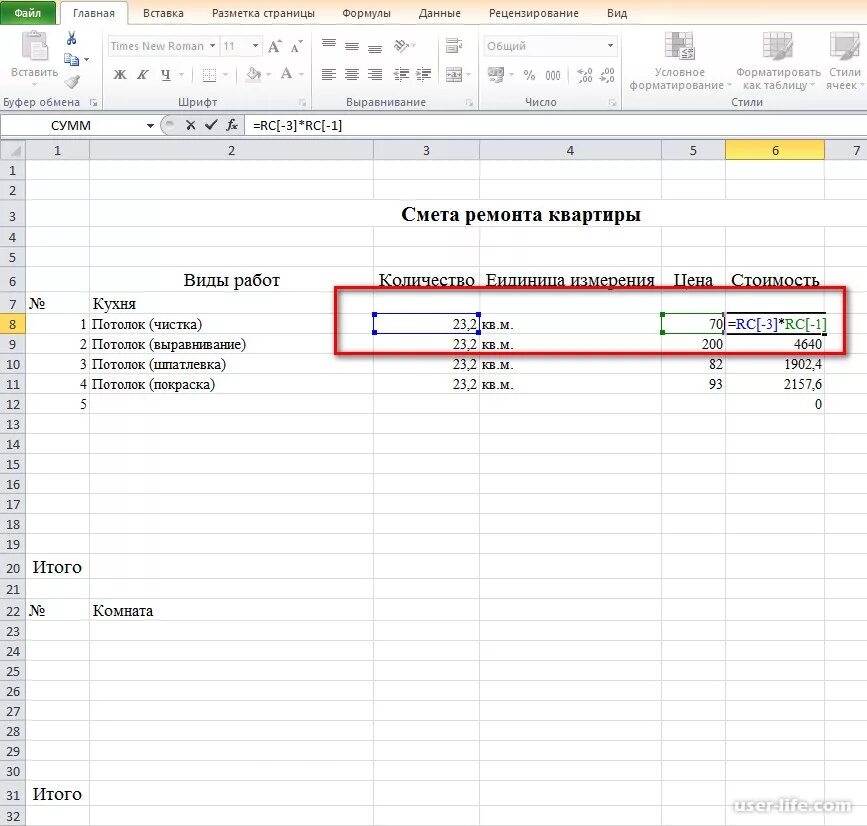This screenshot has width=867, height=826.
Task: Apply thousands separator (000) format
Action: [553, 75]
